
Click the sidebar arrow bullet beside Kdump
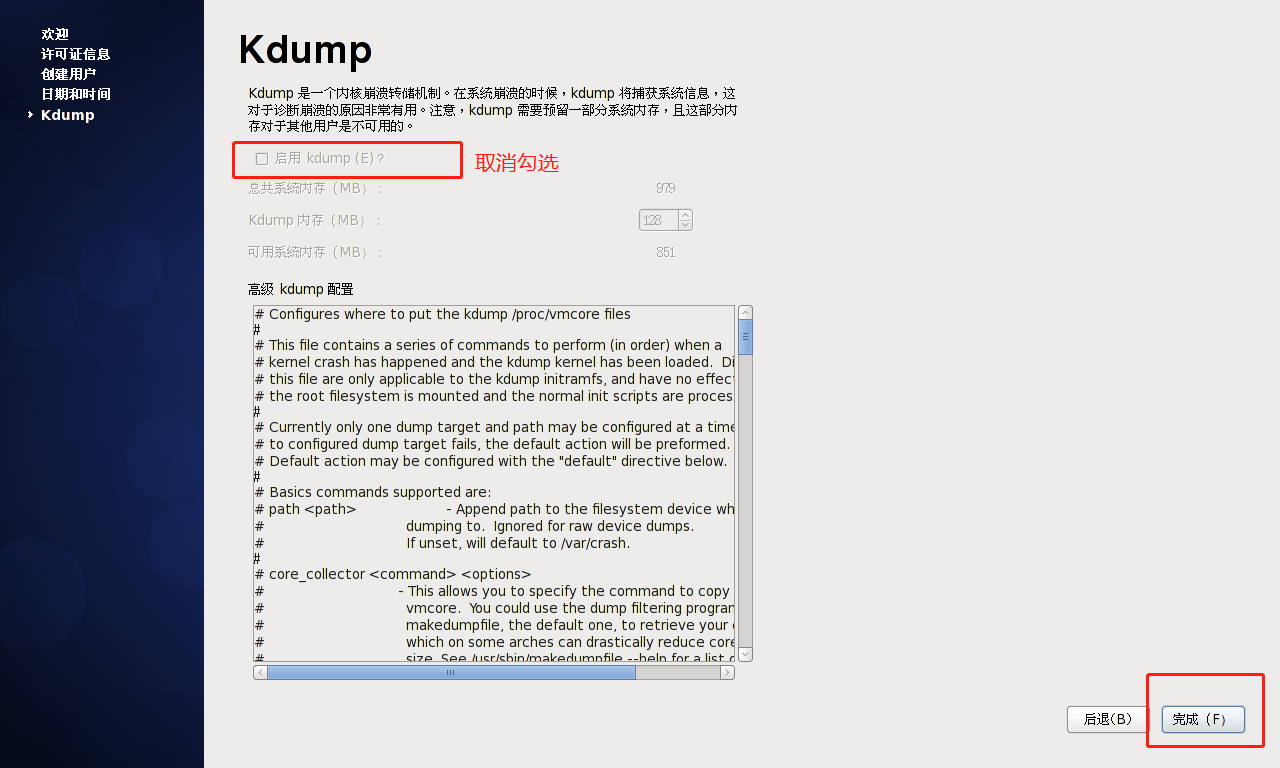coord(31,115)
